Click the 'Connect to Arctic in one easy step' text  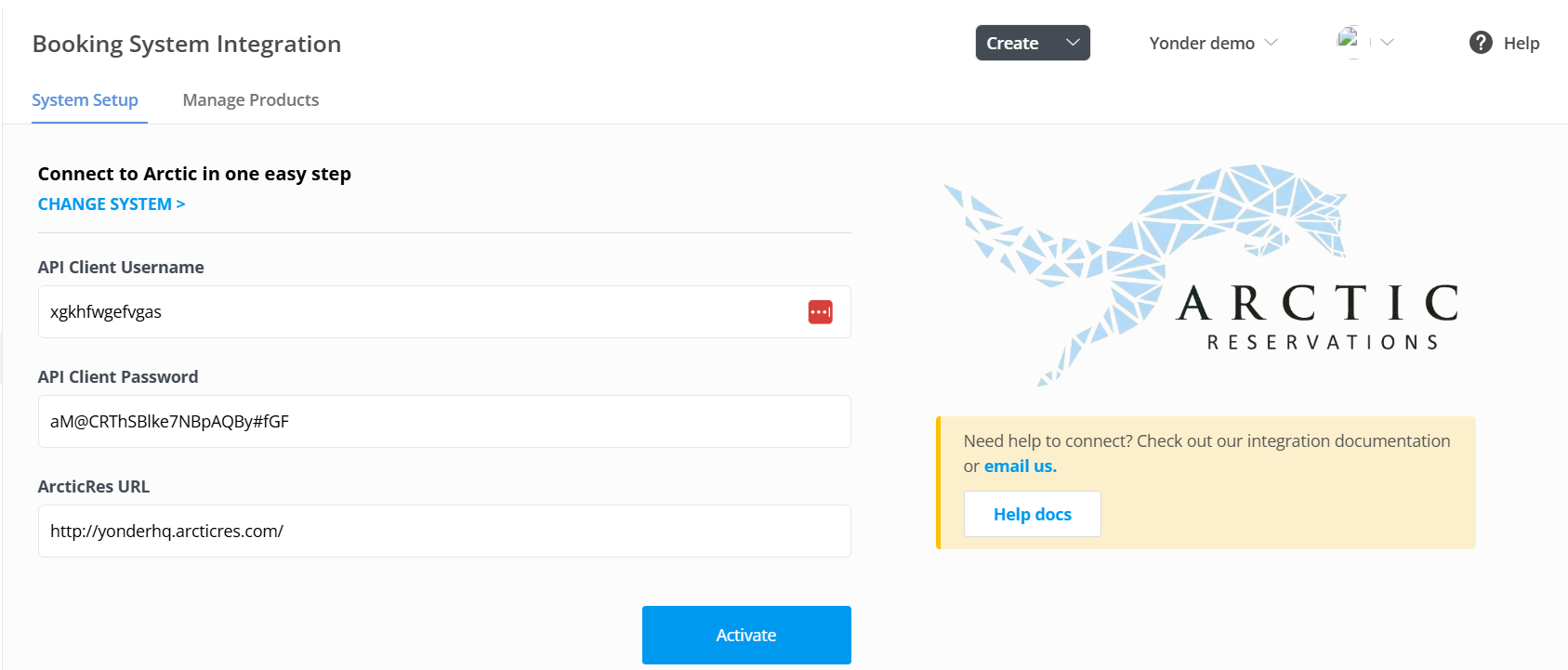coord(194,174)
